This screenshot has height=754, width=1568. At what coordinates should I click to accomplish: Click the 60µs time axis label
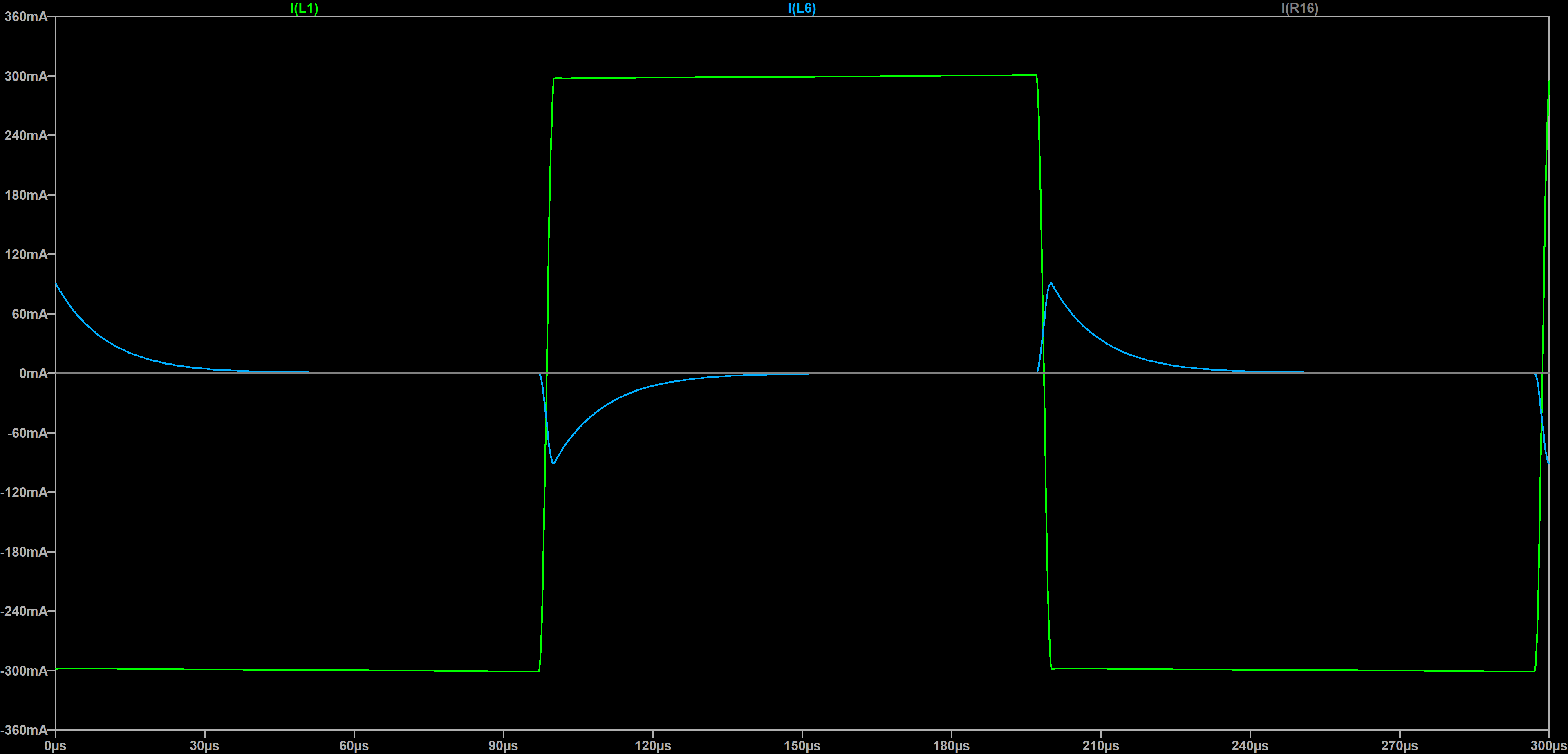354,745
